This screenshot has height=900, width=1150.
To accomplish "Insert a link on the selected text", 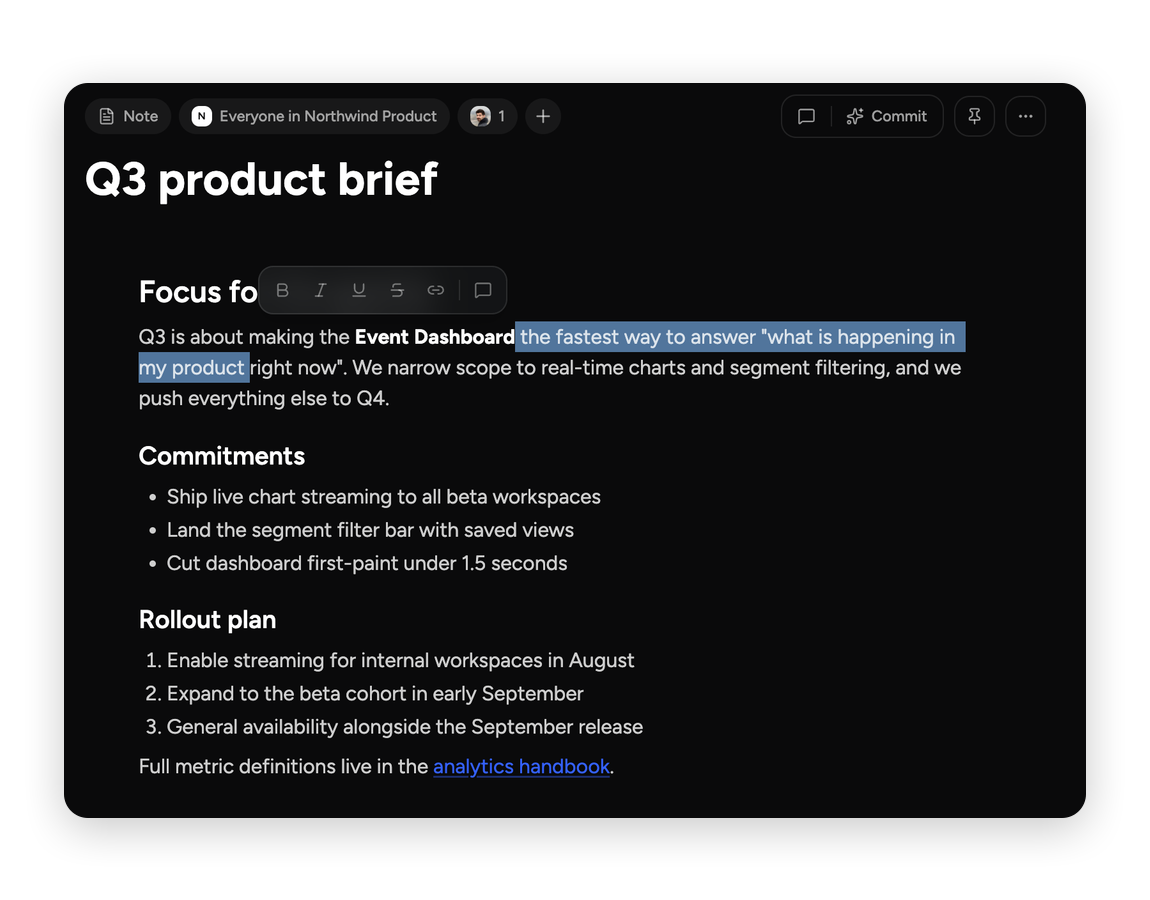I will pos(436,290).
